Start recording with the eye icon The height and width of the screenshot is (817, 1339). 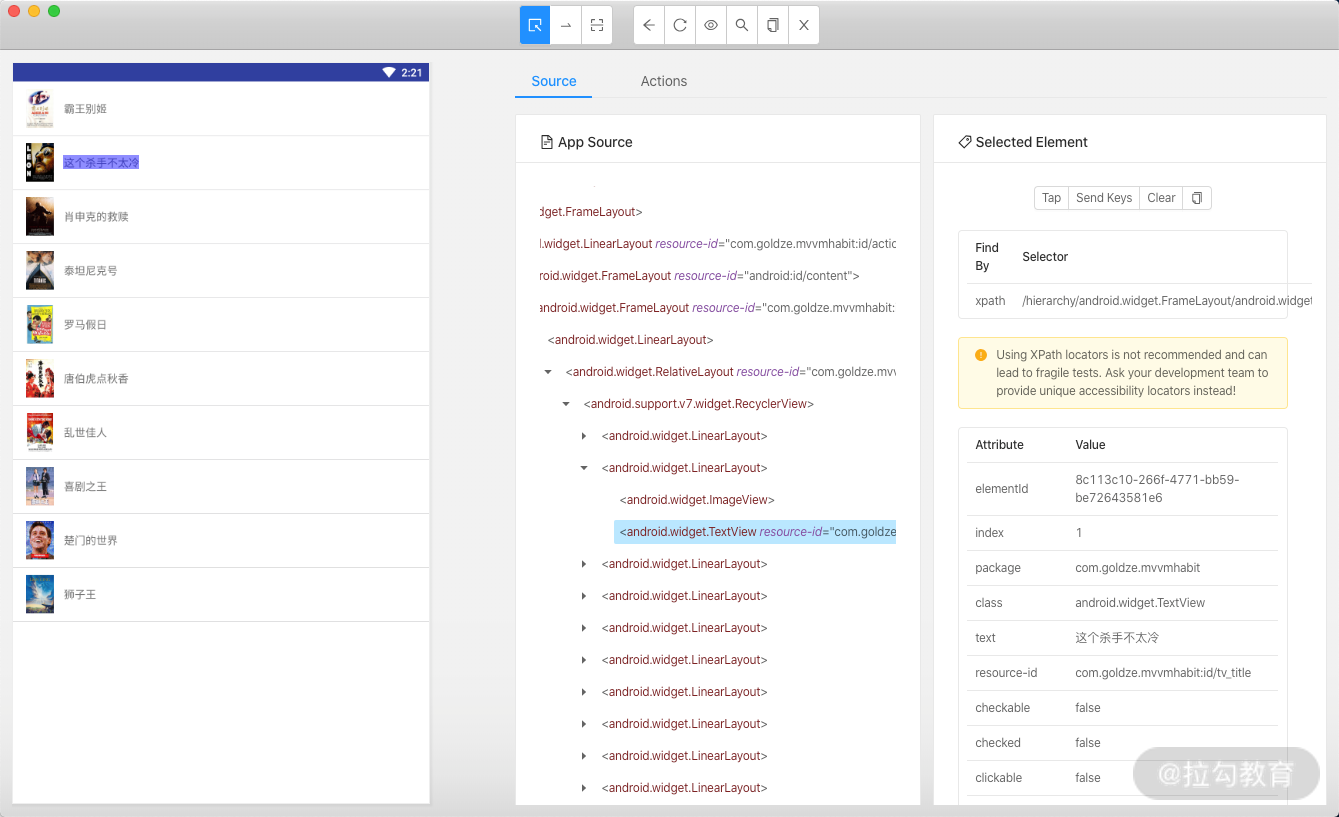click(711, 25)
